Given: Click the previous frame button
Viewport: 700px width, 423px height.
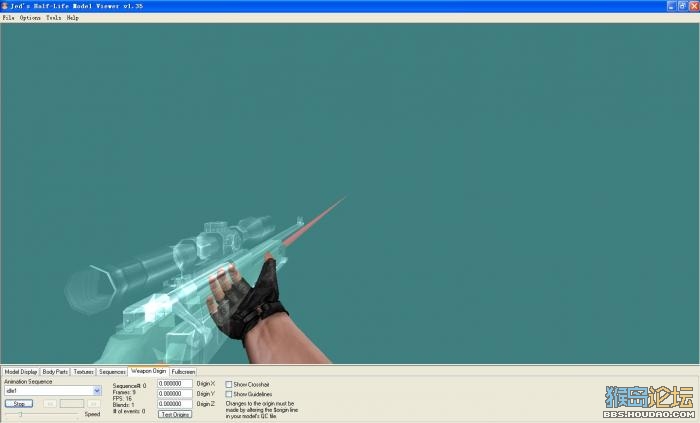Looking at the screenshot, I should [x=50, y=404].
